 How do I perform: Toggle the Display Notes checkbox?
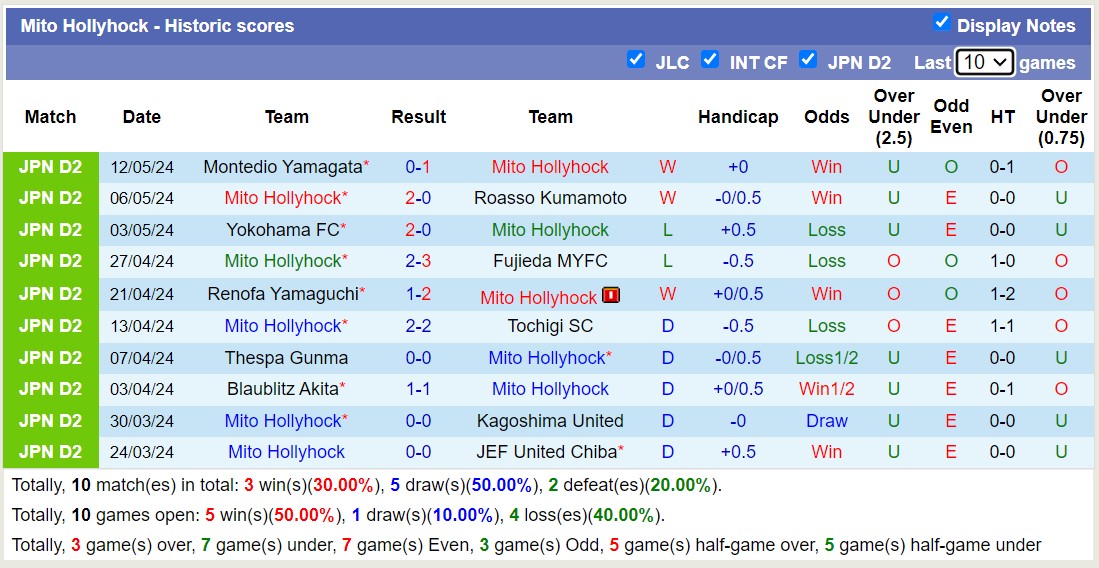point(941,23)
